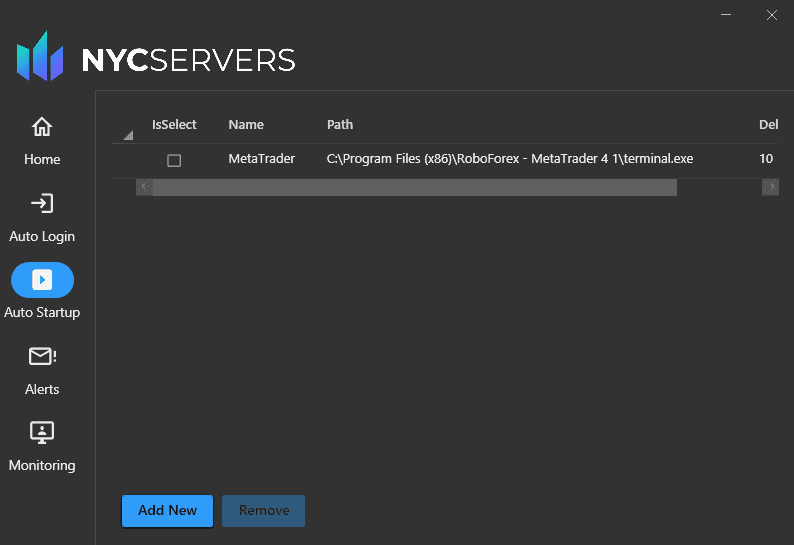
Task: Click the scrollbar's right arrow
Action: [x=770, y=187]
